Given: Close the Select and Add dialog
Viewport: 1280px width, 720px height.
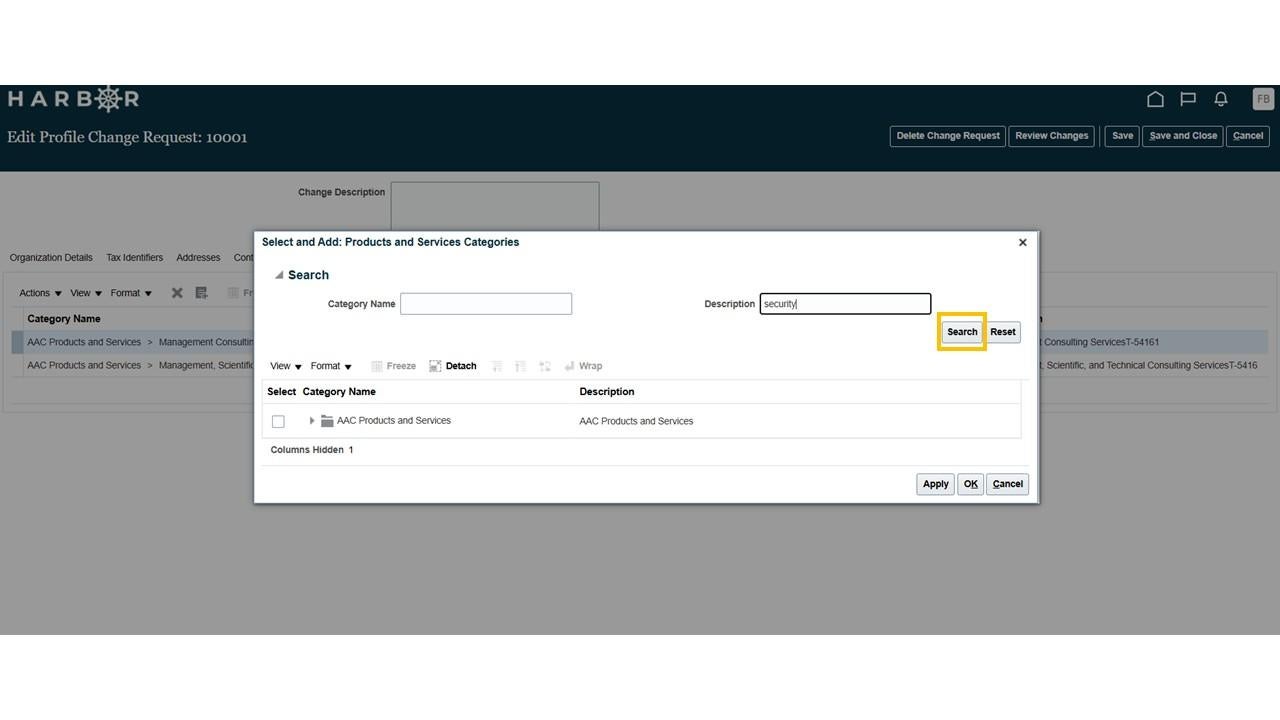Looking at the screenshot, I should click(1022, 242).
